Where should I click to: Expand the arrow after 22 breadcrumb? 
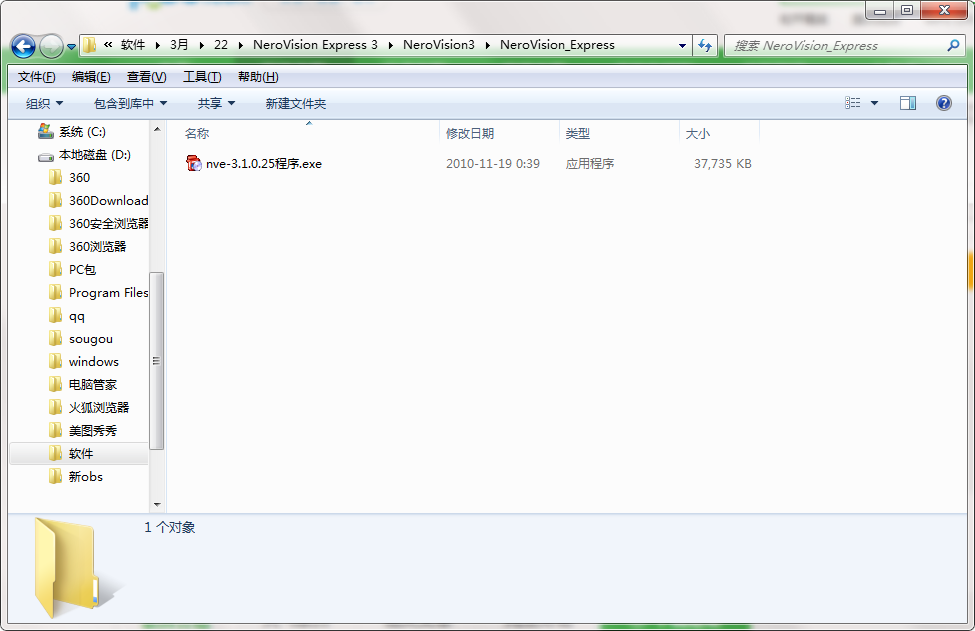coord(241,45)
